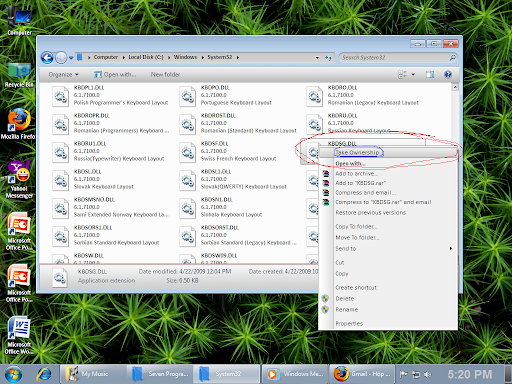
Task: Switch to Gmail Firefox taskbar button
Action: [362, 374]
